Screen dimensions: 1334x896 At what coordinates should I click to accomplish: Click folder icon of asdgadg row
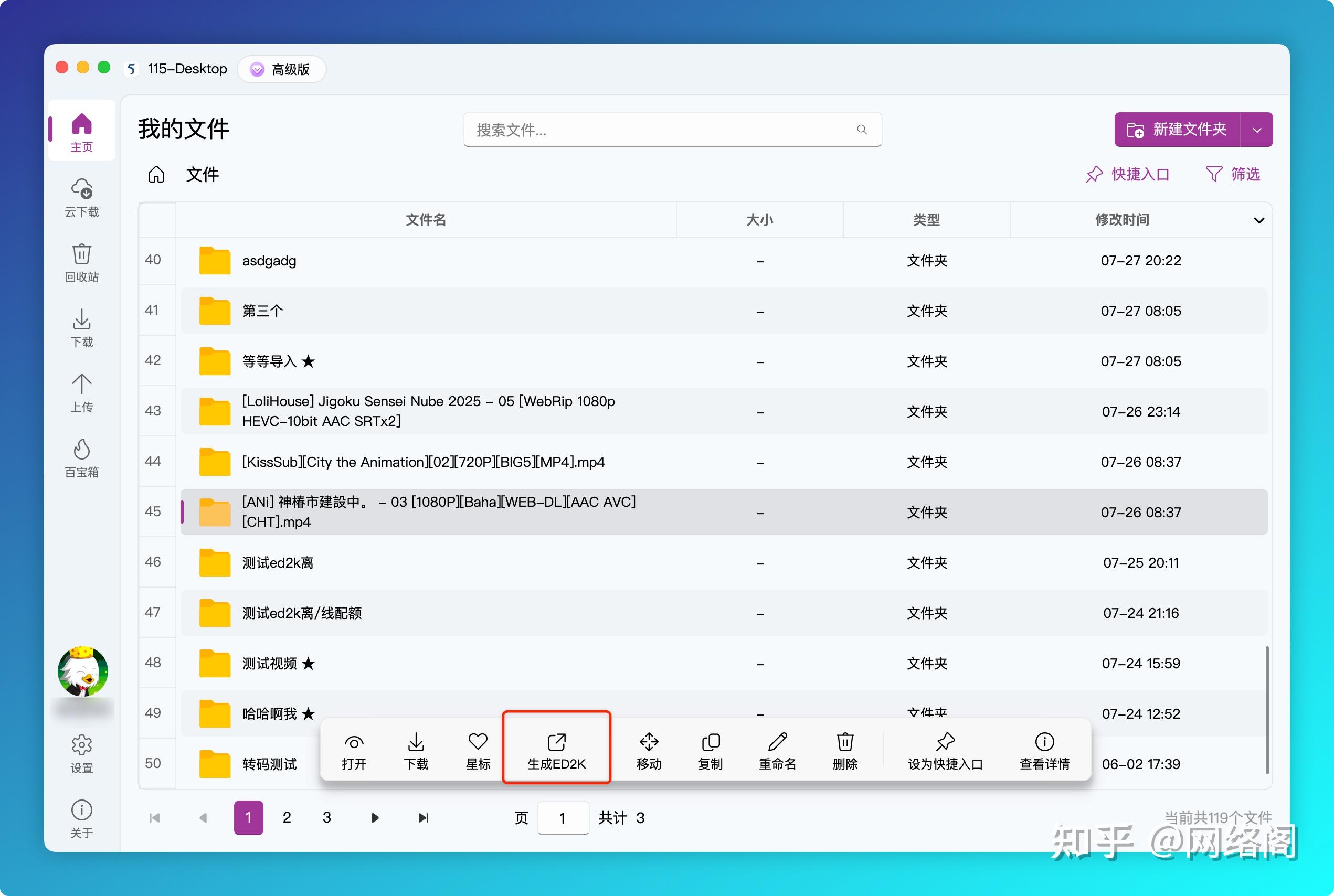[214, 261]
